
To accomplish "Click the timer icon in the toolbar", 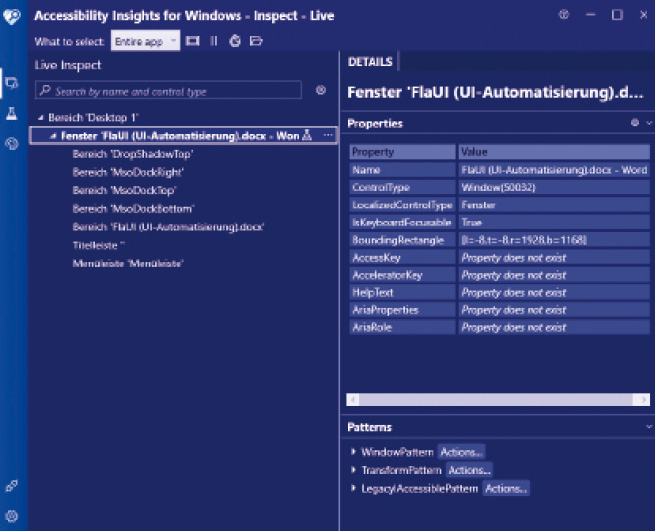I will click(235, 41).
